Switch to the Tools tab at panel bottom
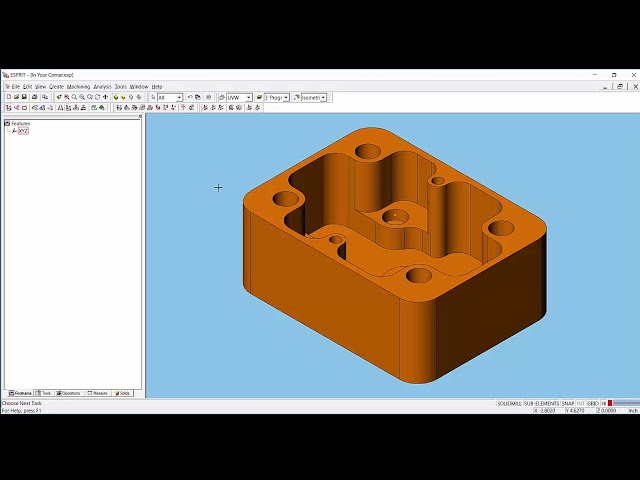640x480 pixels. click(44, 393)
